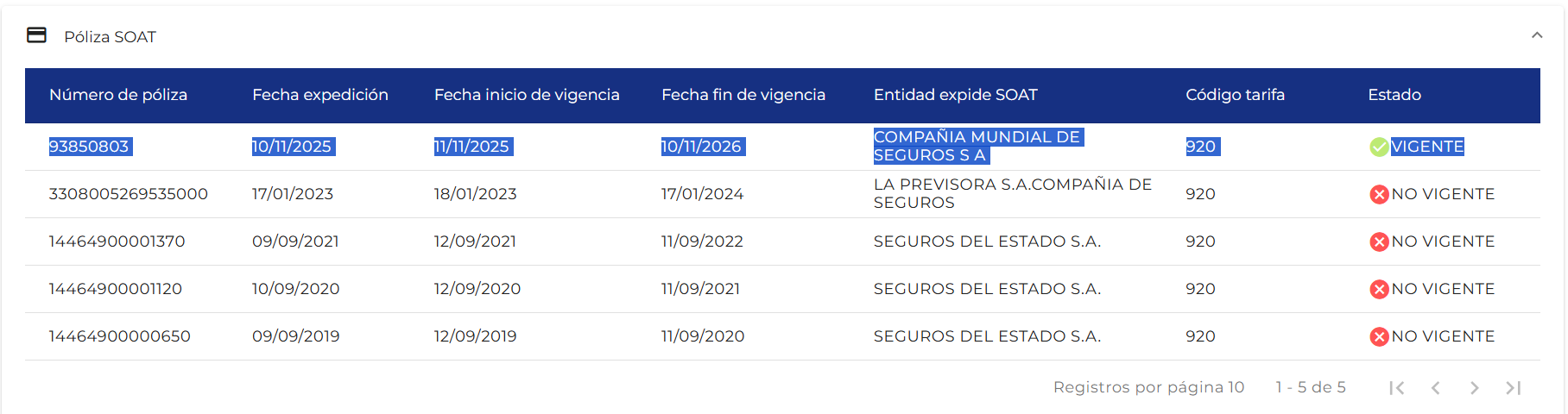This screenshot has width=1568, height=414.
Task: Click Fecha expedición column header
Action: point(319,95)
